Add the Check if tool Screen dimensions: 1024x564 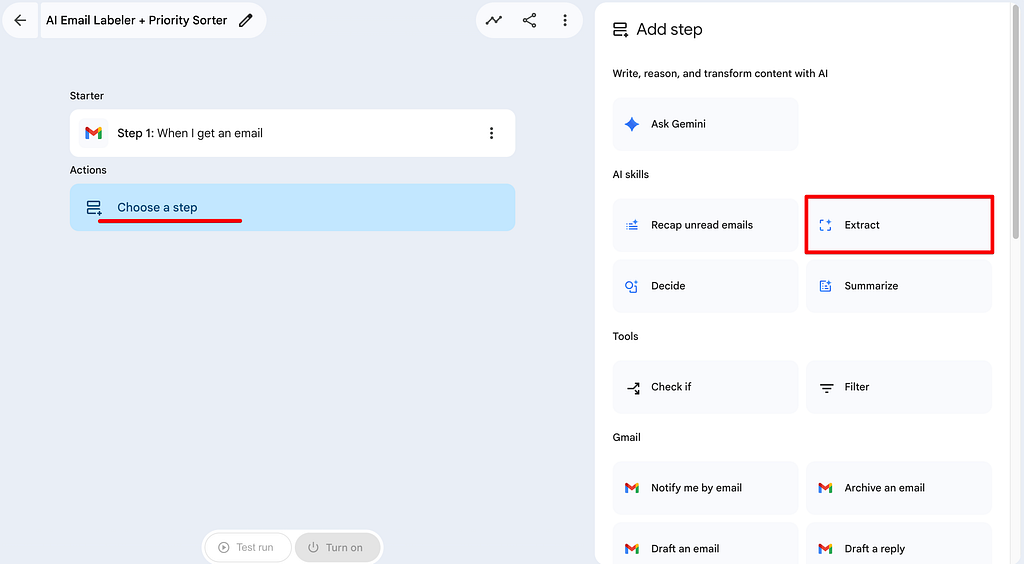point(705,387)
